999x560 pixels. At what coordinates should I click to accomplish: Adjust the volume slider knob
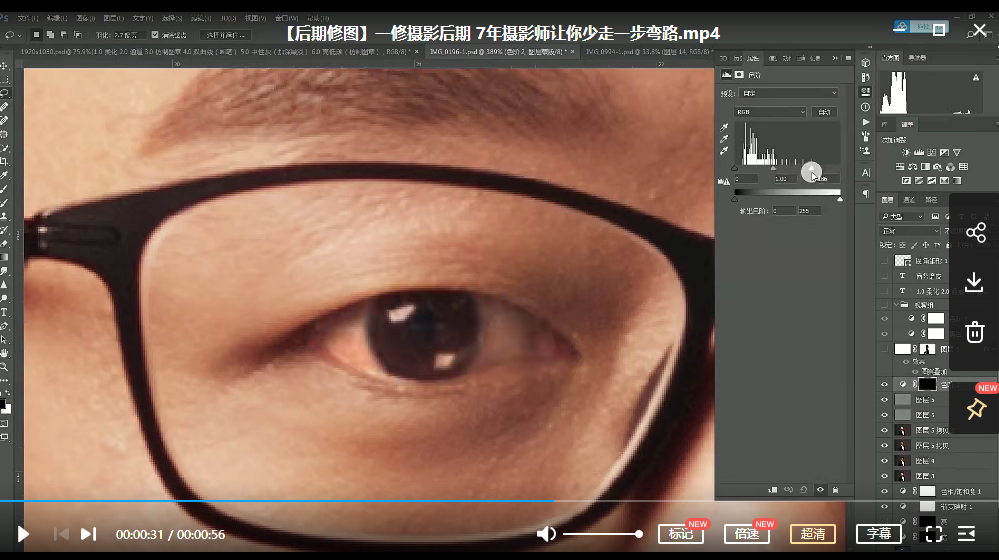pyautogui.click(x=638, y=534)
